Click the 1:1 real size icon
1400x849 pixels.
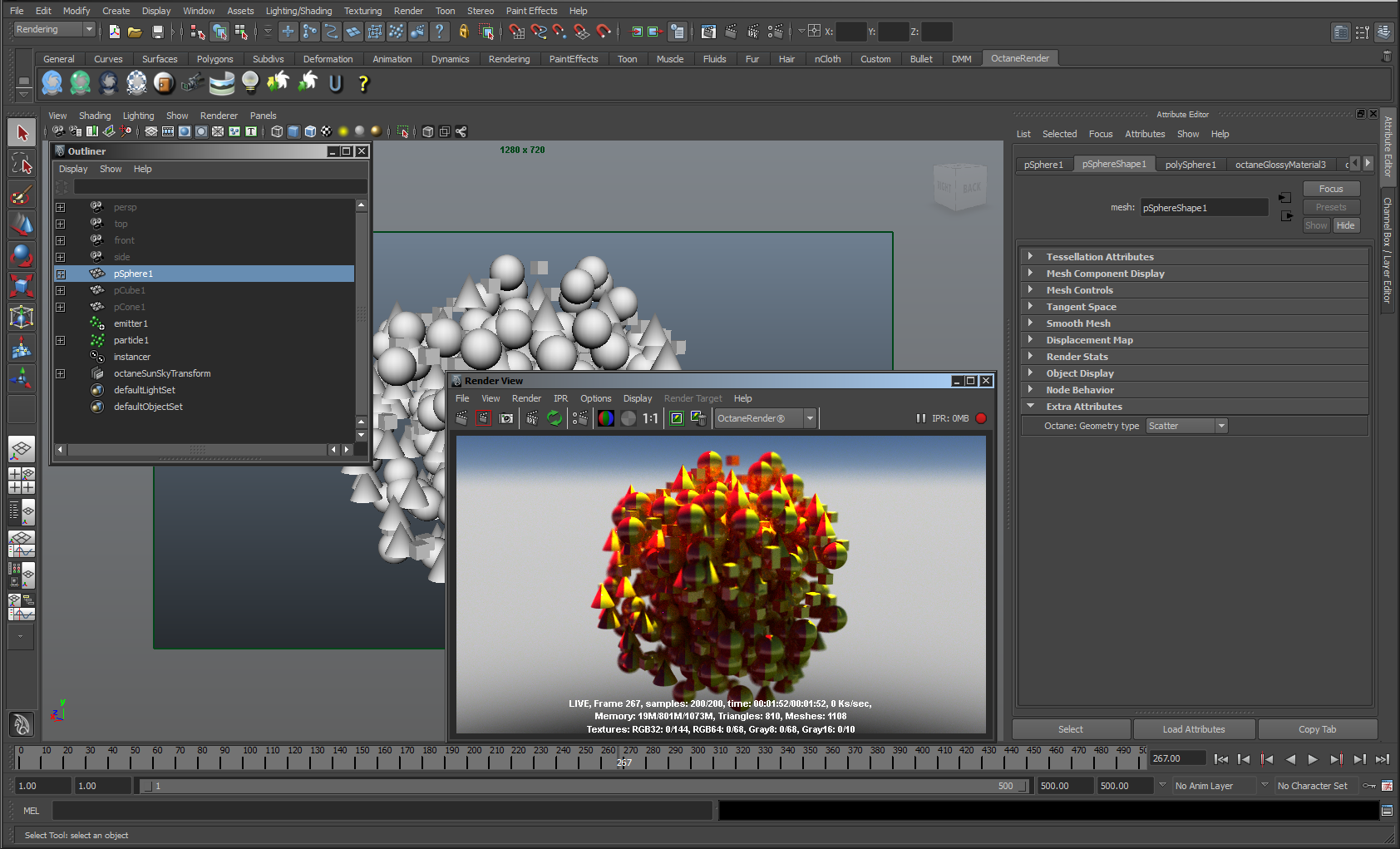point(650,418)
